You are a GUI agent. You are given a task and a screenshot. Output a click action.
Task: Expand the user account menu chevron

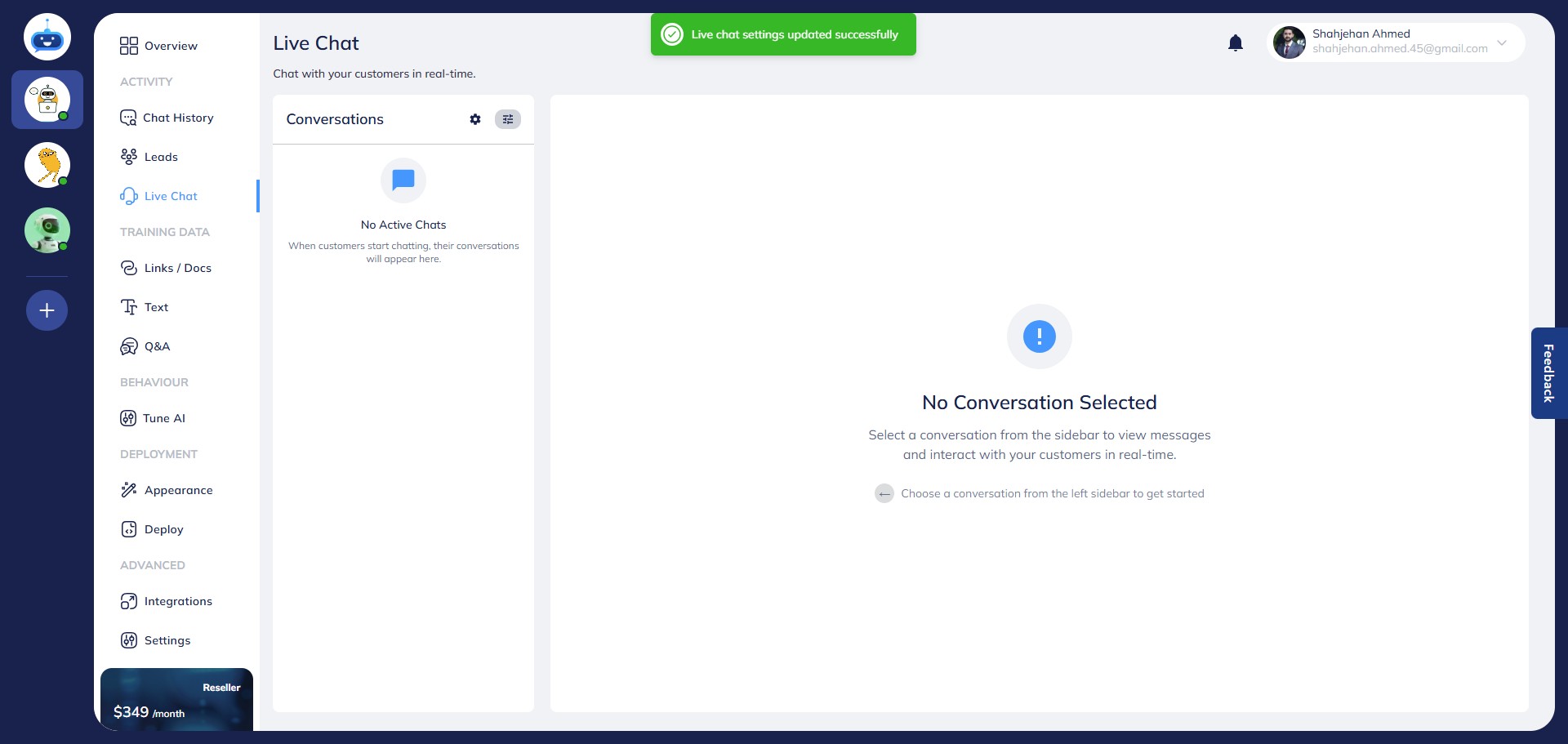coord(1501,43)
